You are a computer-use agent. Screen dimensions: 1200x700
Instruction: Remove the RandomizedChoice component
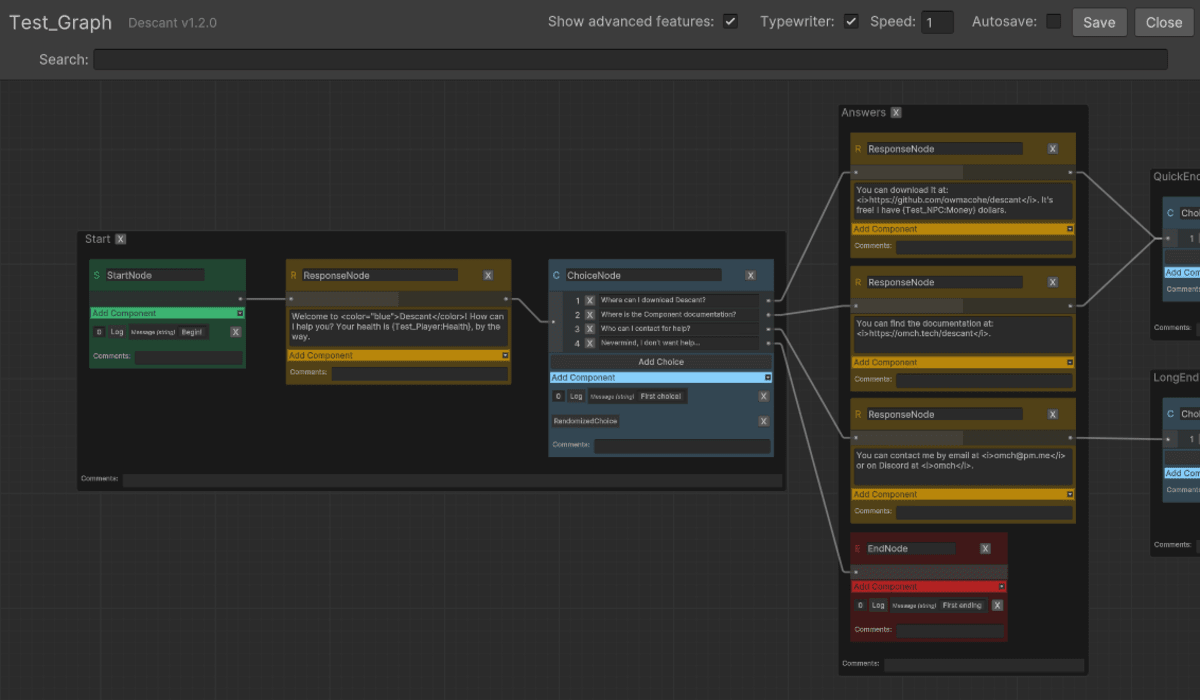tap(764, 421)
